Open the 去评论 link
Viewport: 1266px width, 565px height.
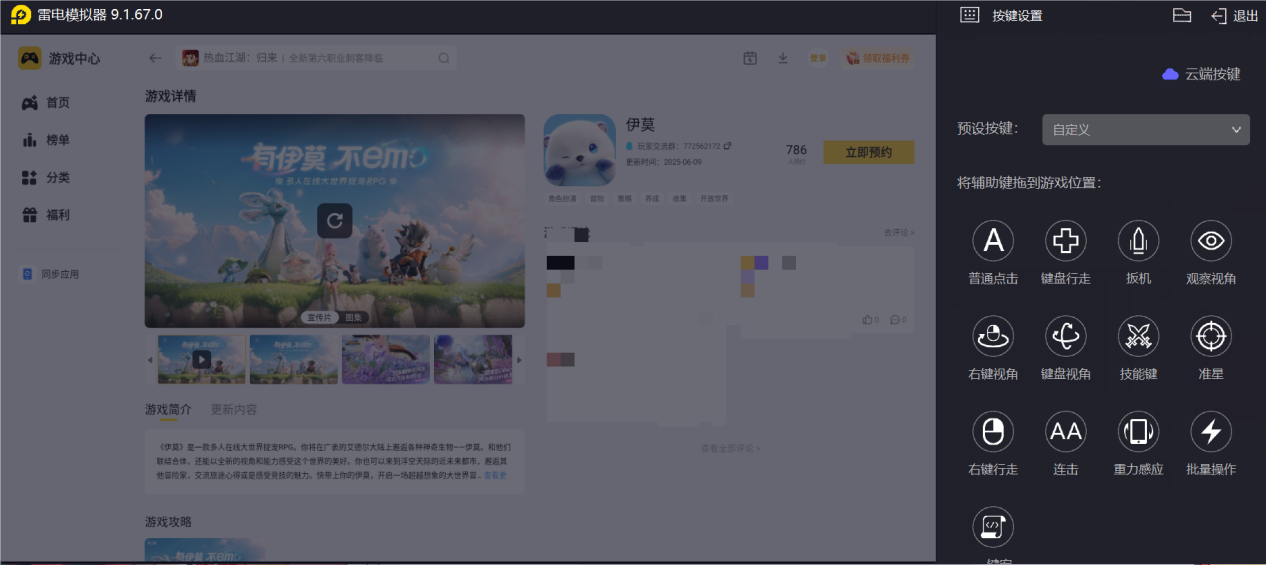898,233
